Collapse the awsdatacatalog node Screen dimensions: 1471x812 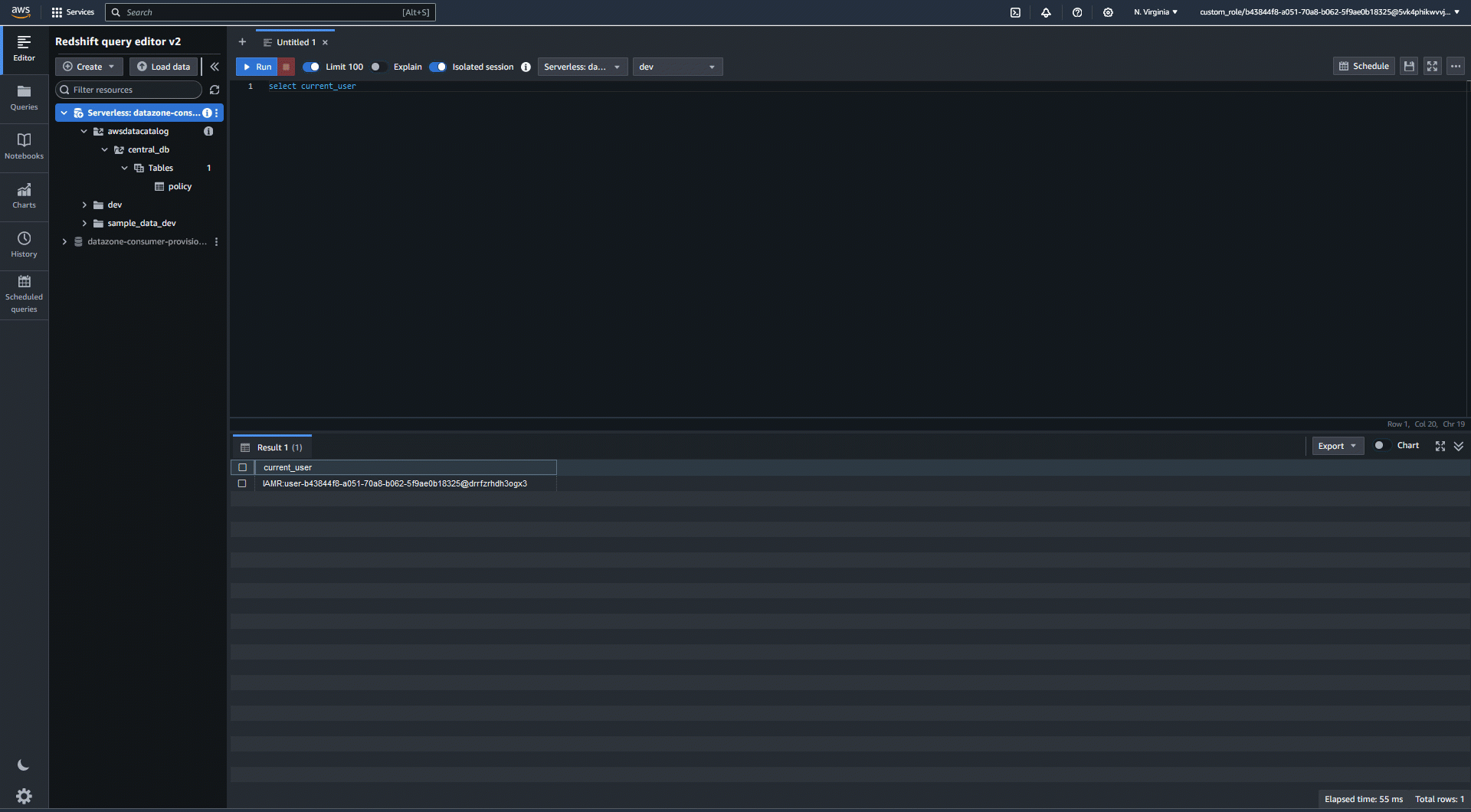click(x=84, y=131)
